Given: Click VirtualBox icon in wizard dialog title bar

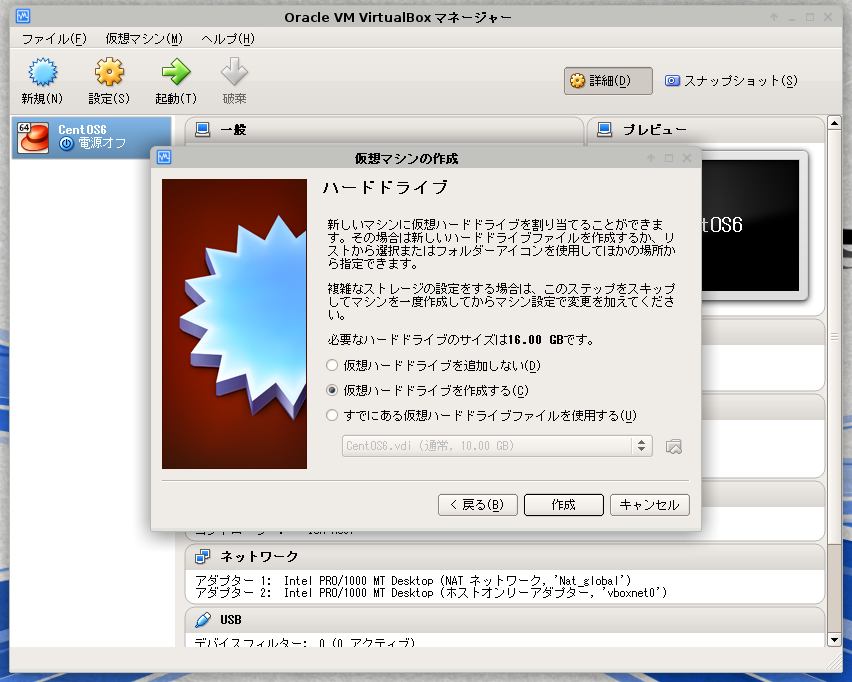Looking at the screenshot, I should tap(164, 158).
